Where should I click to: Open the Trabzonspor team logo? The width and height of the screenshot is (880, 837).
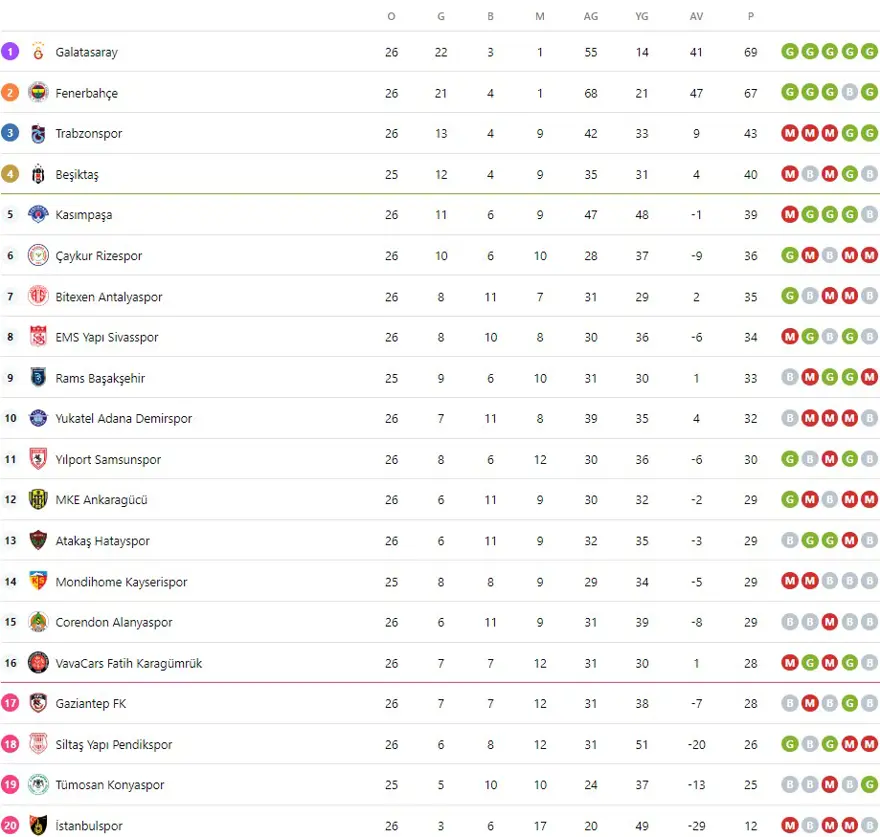pos(38,134)
